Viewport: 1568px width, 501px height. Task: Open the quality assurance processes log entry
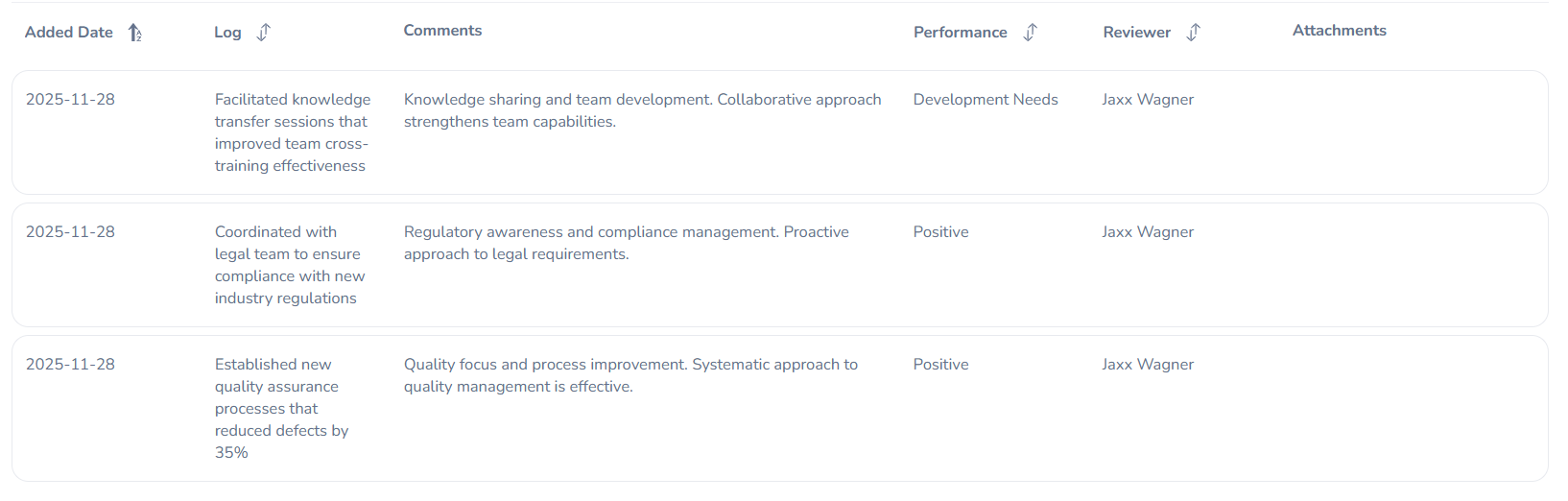280,408
